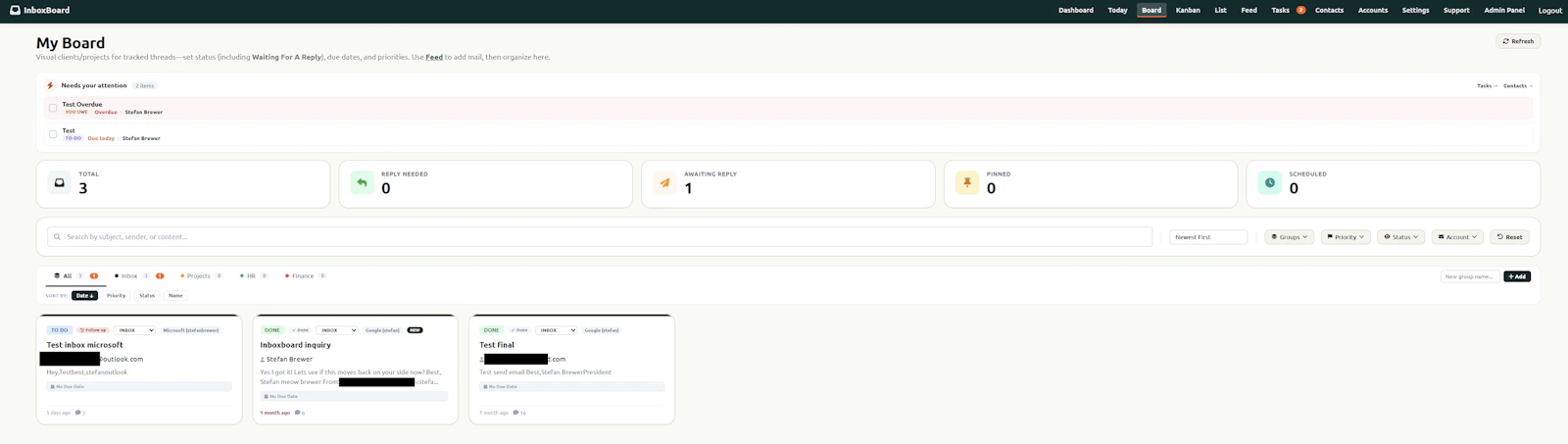The width and height of the screenshot is (1568, 444).
Task: Open INBOX group dropdown on Inboxboard inquiry
Action: (337, 330)
